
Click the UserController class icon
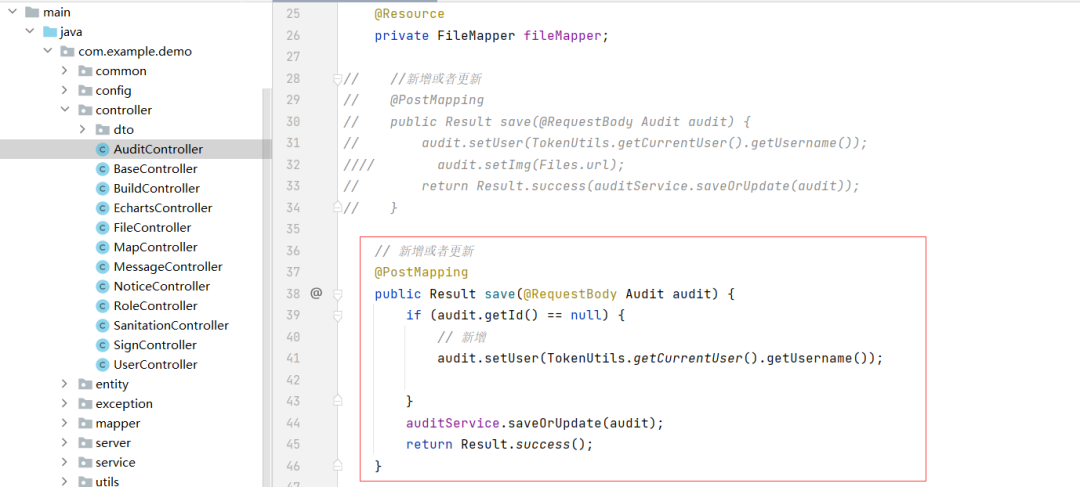pos(102,365)
